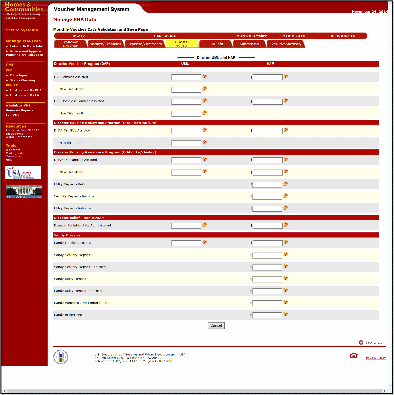Click the red text link beside the printer icon
The image size is (394, 395).
pyautogui.click(x=376, y=358)
